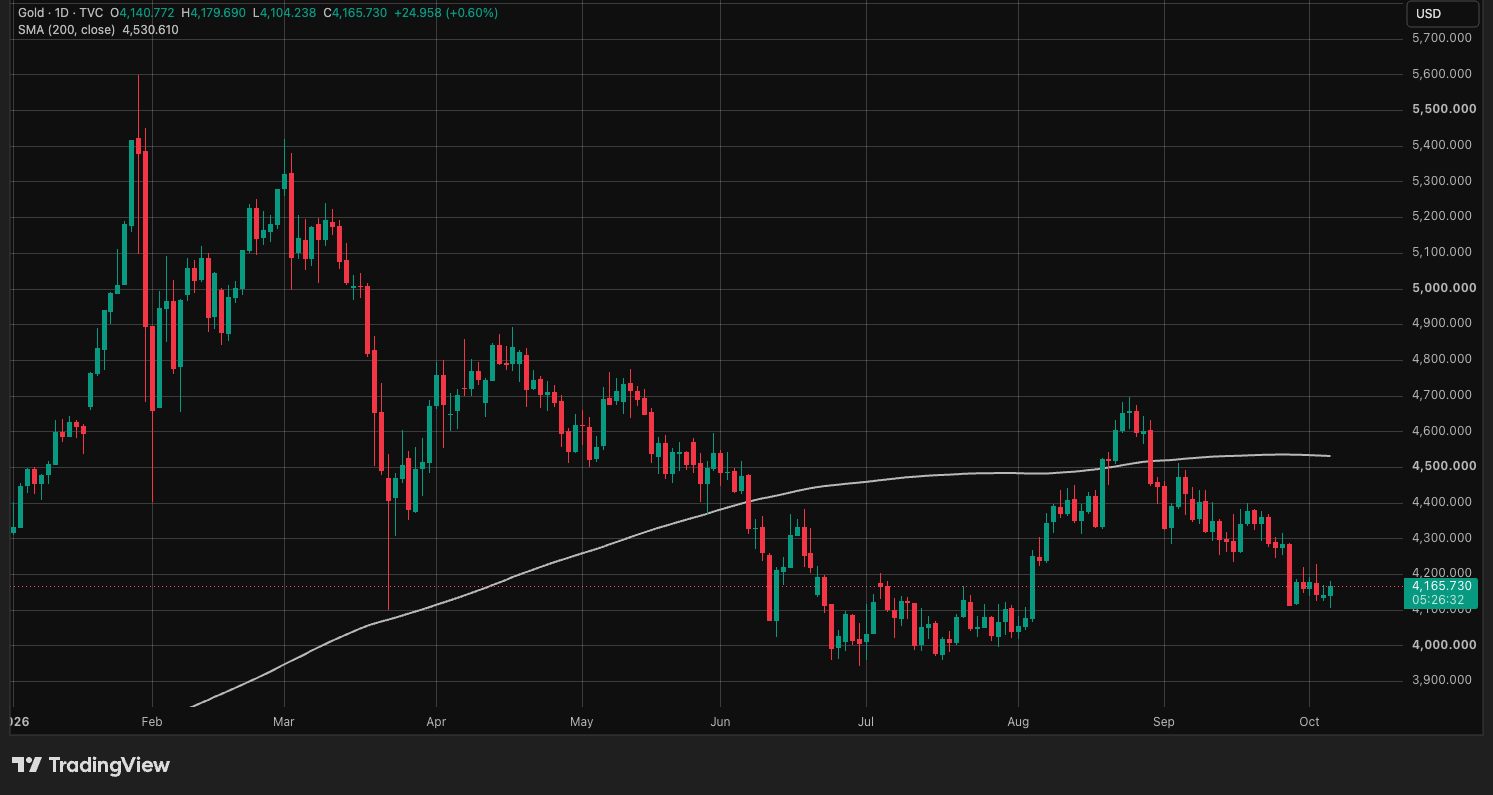1493x795 pixels.
Task: Click the 5,700.000 price axis label
Action: pos(1440,38)
